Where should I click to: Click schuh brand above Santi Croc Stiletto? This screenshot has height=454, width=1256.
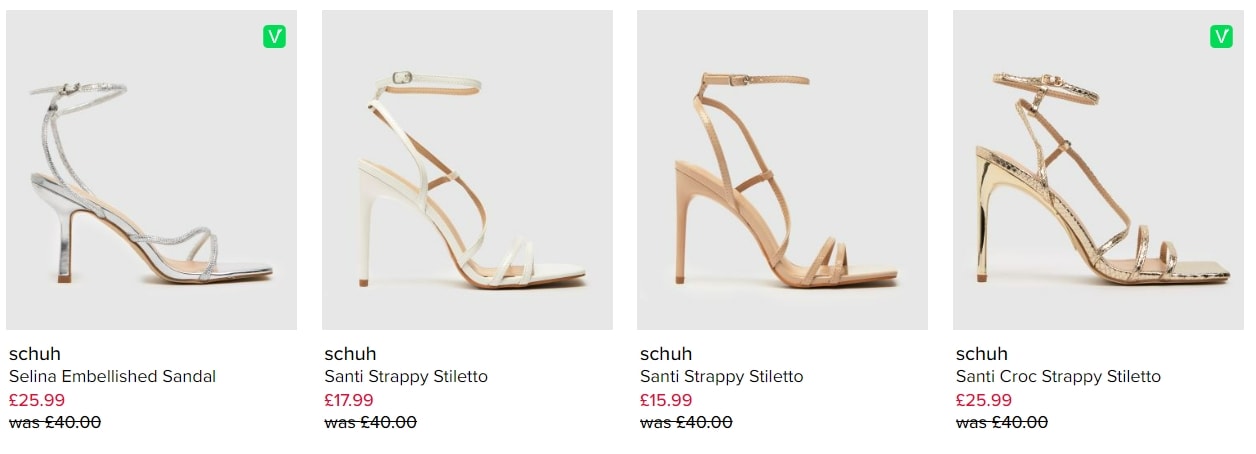[x=982, y=354]
